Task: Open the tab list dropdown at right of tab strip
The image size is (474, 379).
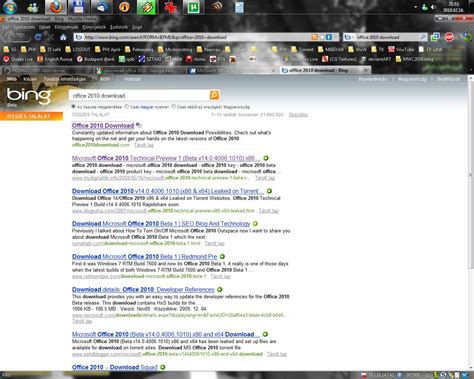Action: [471, 70]
